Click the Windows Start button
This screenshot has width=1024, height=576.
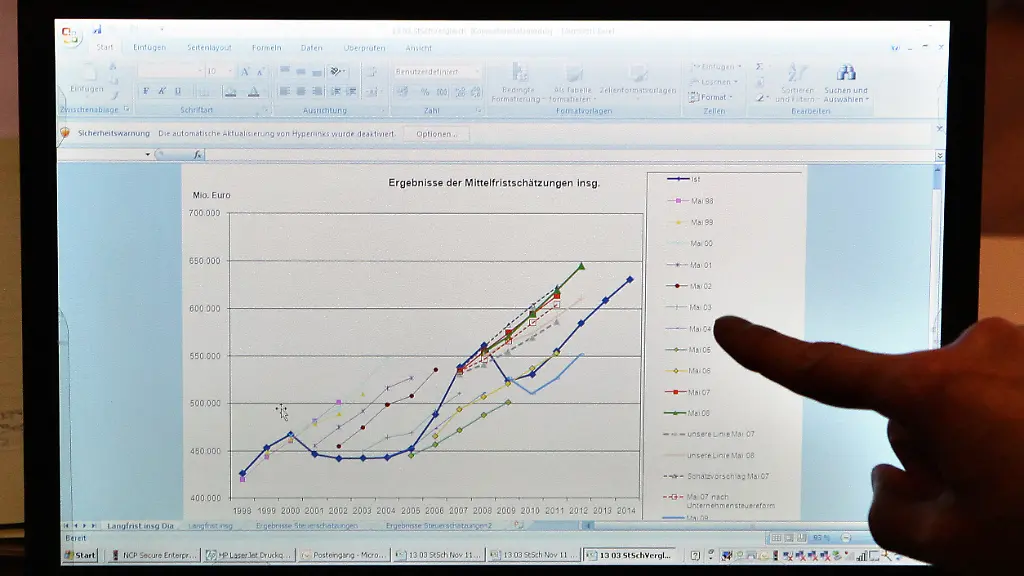86,555
